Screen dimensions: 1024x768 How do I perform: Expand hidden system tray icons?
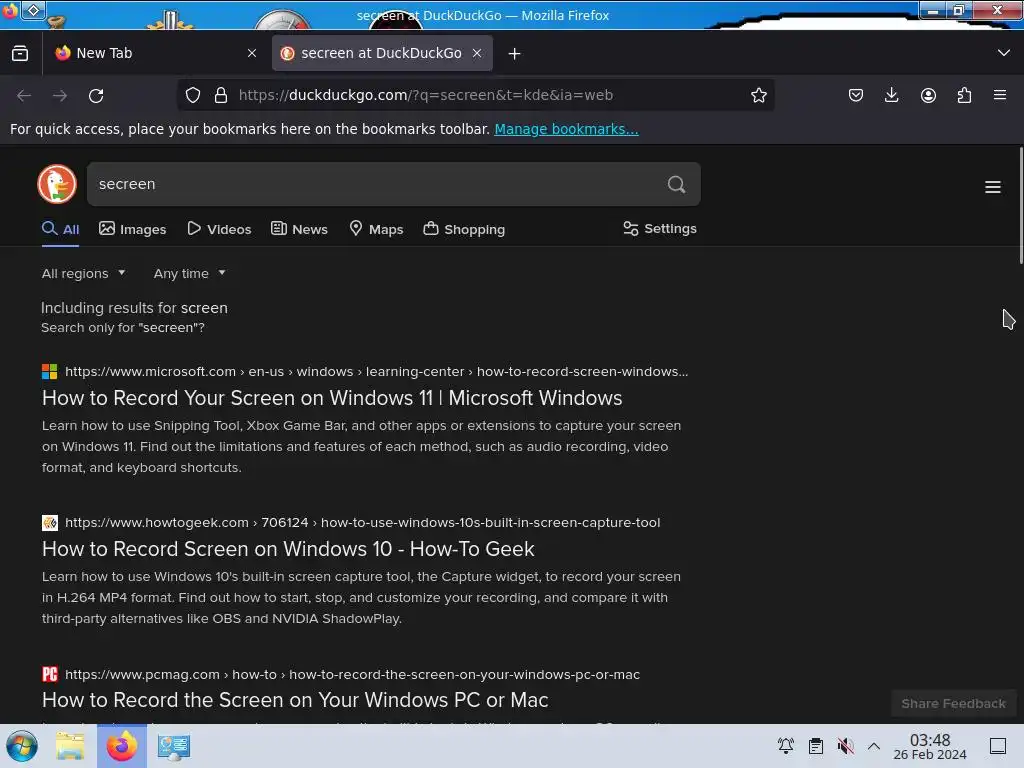coord(874,746)
